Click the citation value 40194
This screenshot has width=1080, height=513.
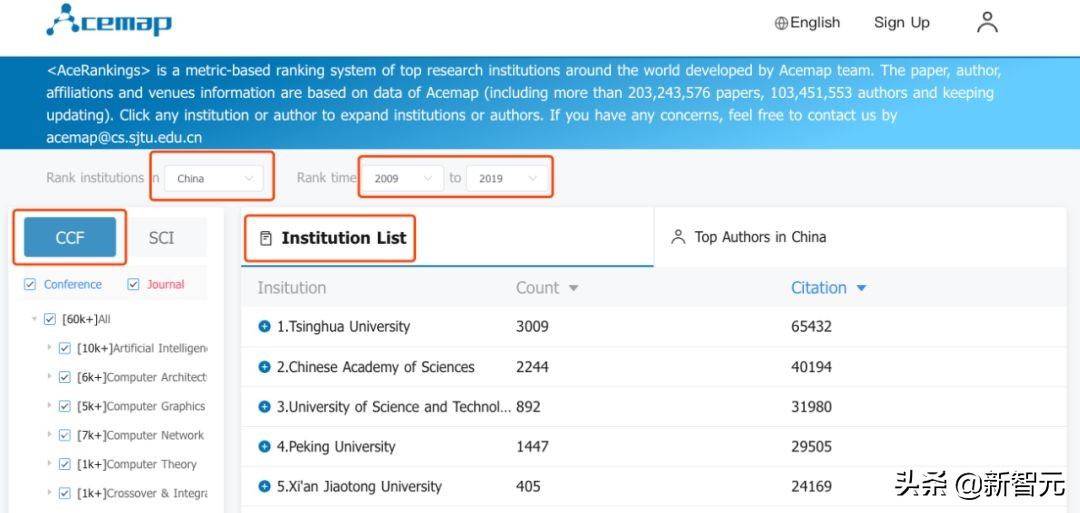pyautogui.click(x=811, y=367)
